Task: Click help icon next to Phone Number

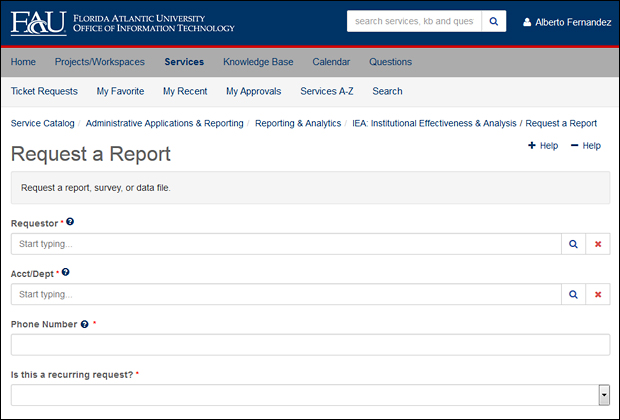Action: click(x=84, y=324)
